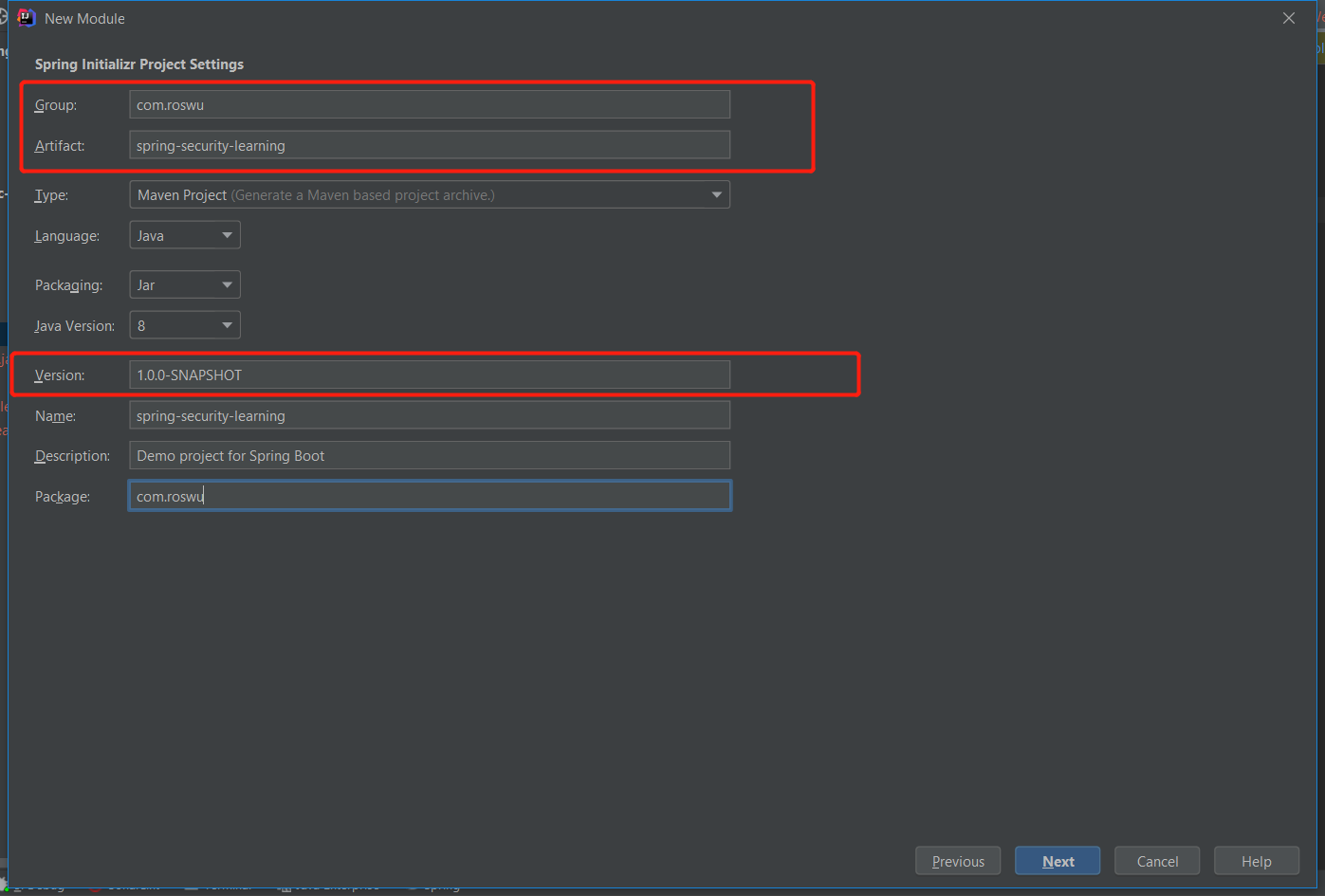Screen dimensions: 1325x896
Task: Open Help for the New Module dialog
Action: pos(1256,860)
